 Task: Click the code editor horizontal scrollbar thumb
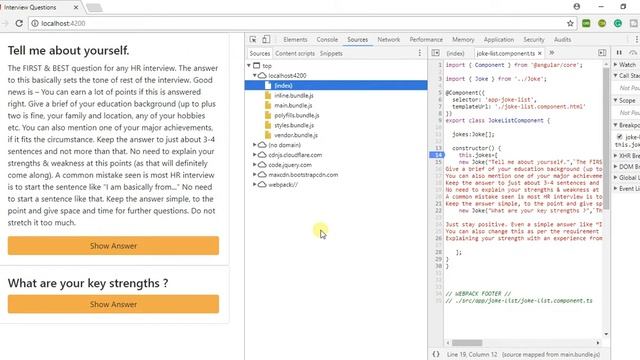(x=467, y=343)
